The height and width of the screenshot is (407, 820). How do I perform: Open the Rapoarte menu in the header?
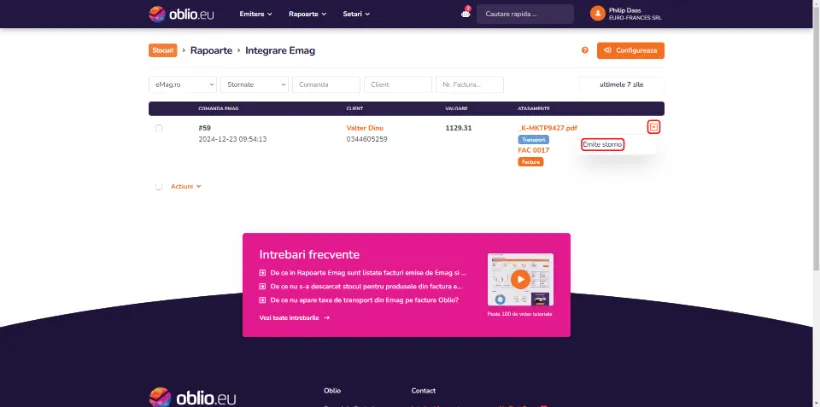point(308,14)
